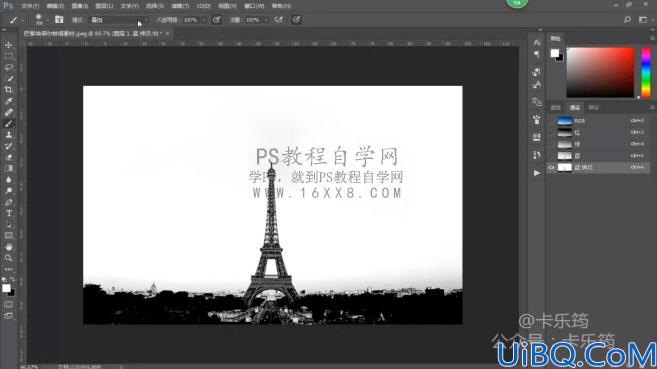Open the tool preset picker arrow
The width and height of the screenshot is (657, 369).
[x=23, y=20]
